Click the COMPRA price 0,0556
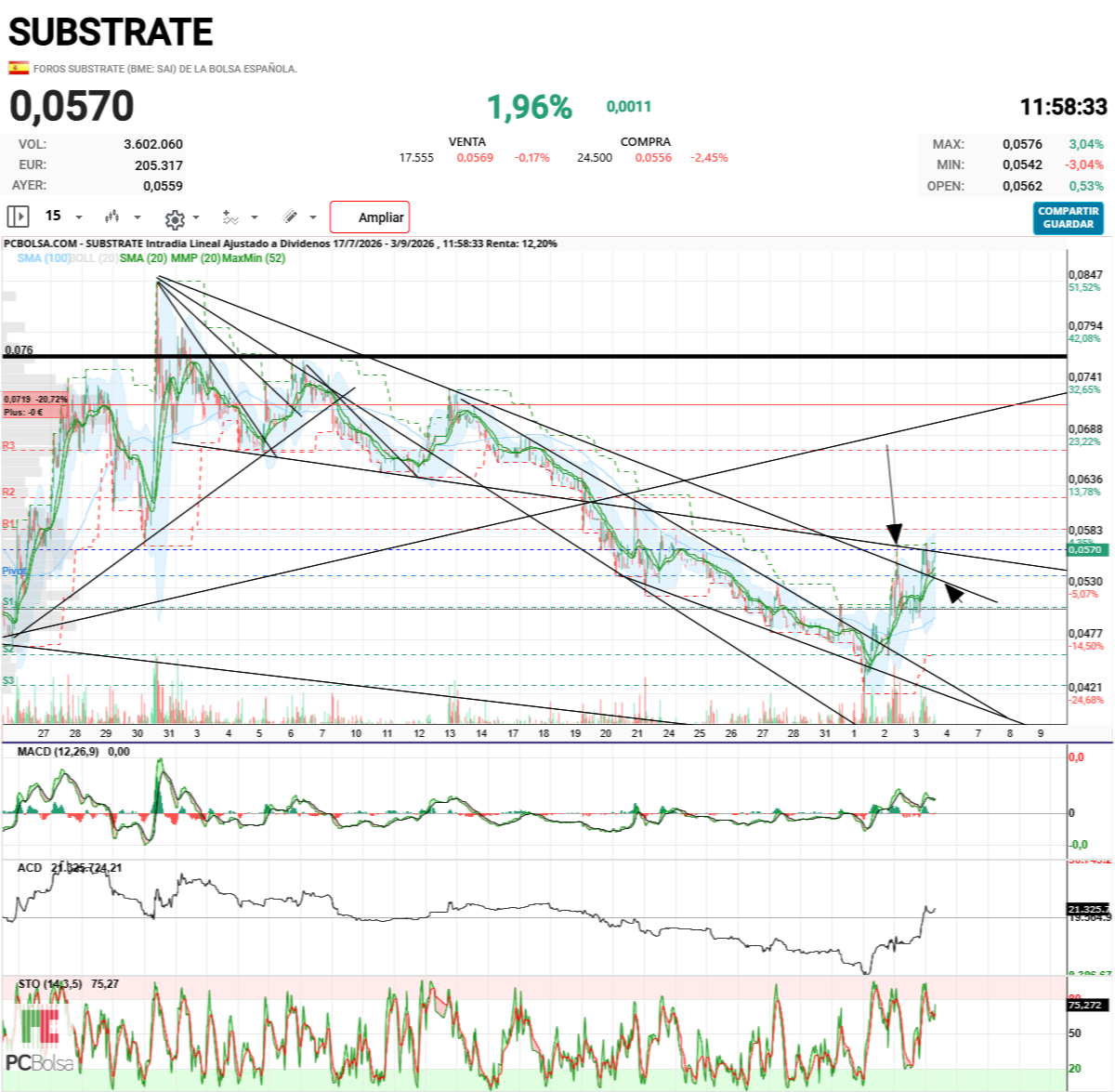This screenshot has width=1115, height=1092. pyautogui.click(x=653, y=158)
